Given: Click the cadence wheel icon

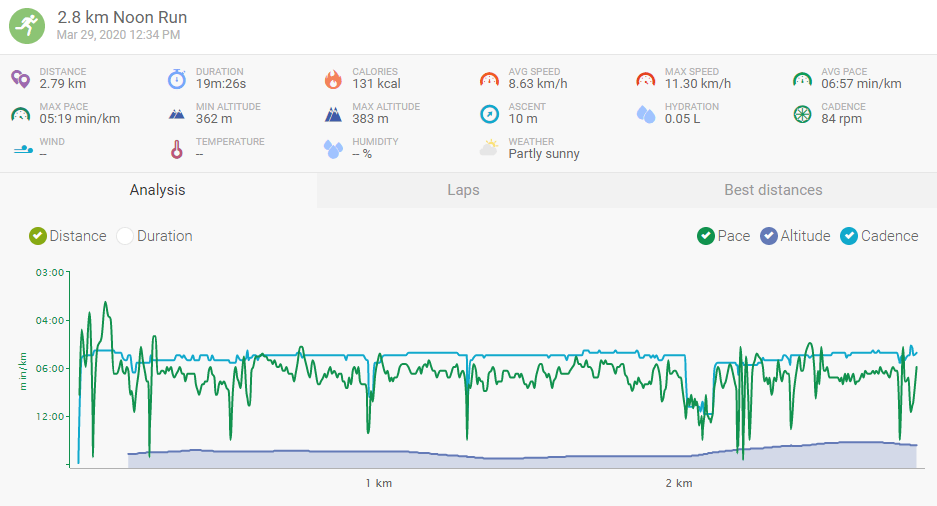Looking at the screenshot, I should coord(802,113).
